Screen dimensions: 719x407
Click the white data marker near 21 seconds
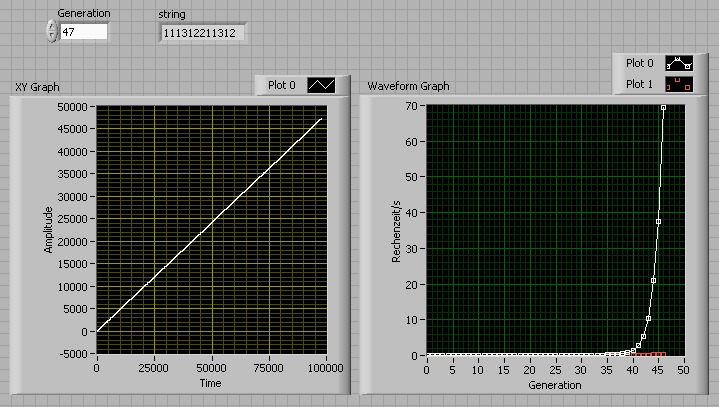pos(653,280)
